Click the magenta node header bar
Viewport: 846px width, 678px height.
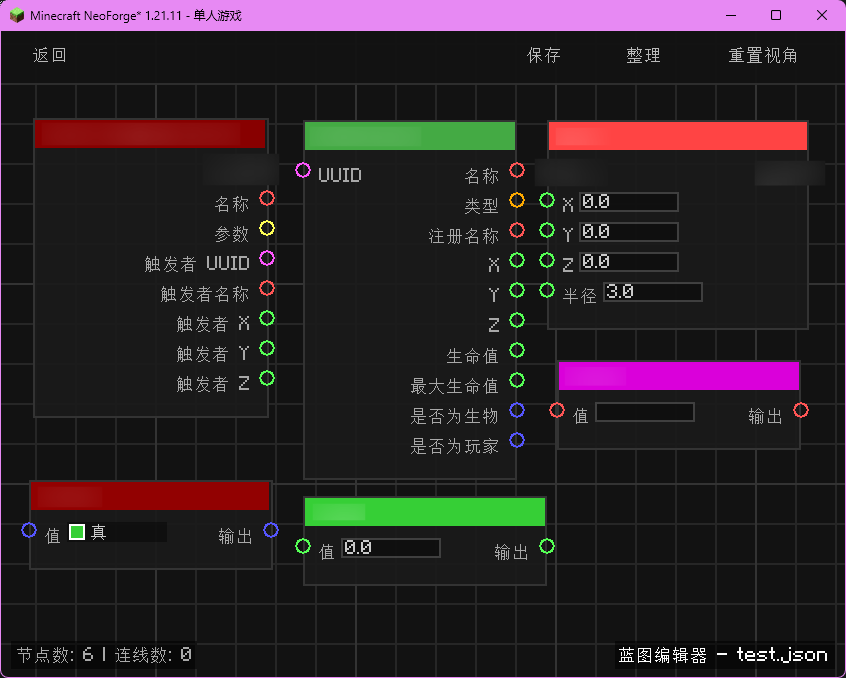(x=679, y=375)
